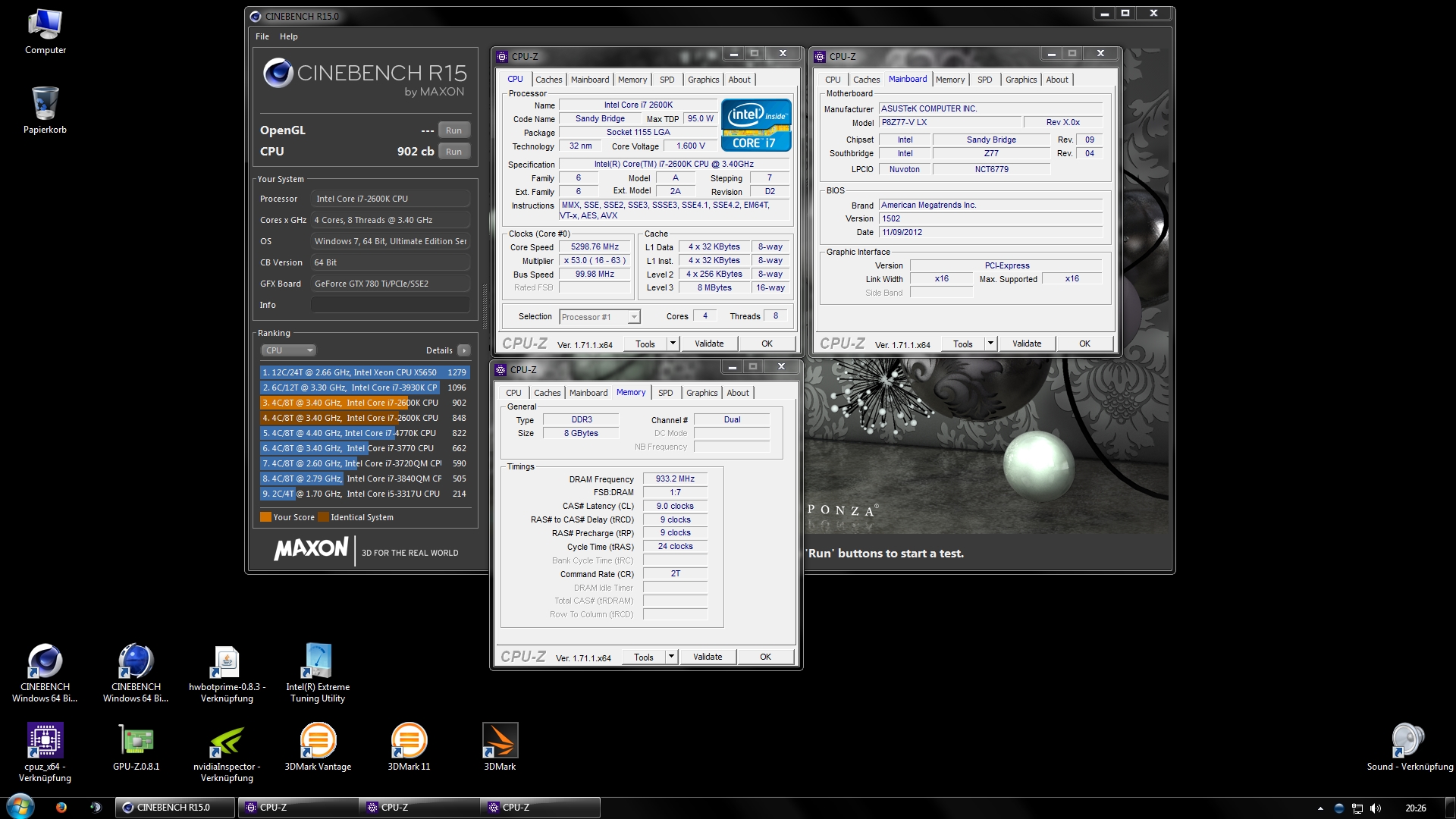Image resolution: width=1456 pixels, height=819 pixels.
Task: Click the volume icon in system tray
Action: tap(1376, 808)
